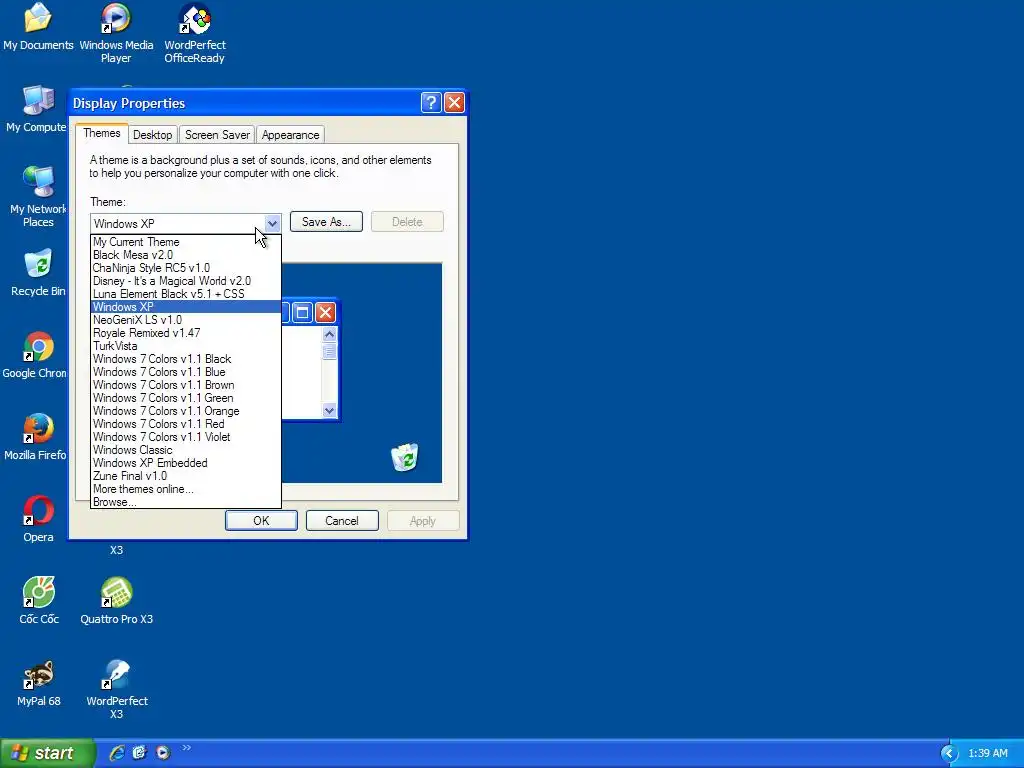Image resolution: width=1024 pixels, height=768 pixels.
Task: Select Royale Remixed v1.47 theme
Action: [x=185, y=333]
